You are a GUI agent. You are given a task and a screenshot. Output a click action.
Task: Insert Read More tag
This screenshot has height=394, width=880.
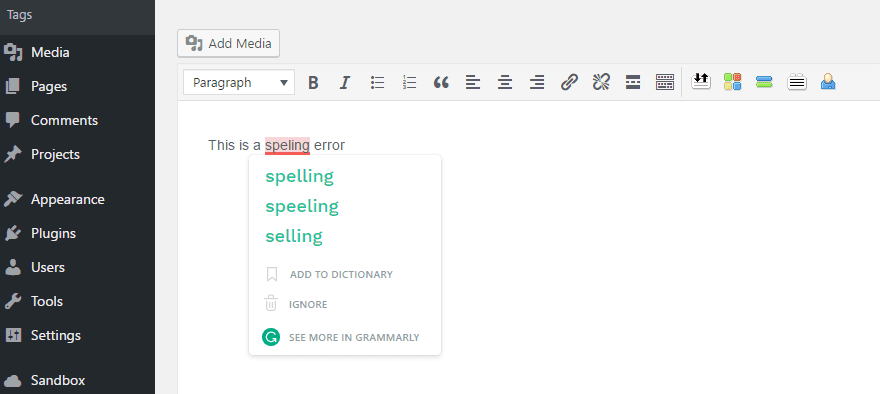(633, 83)
